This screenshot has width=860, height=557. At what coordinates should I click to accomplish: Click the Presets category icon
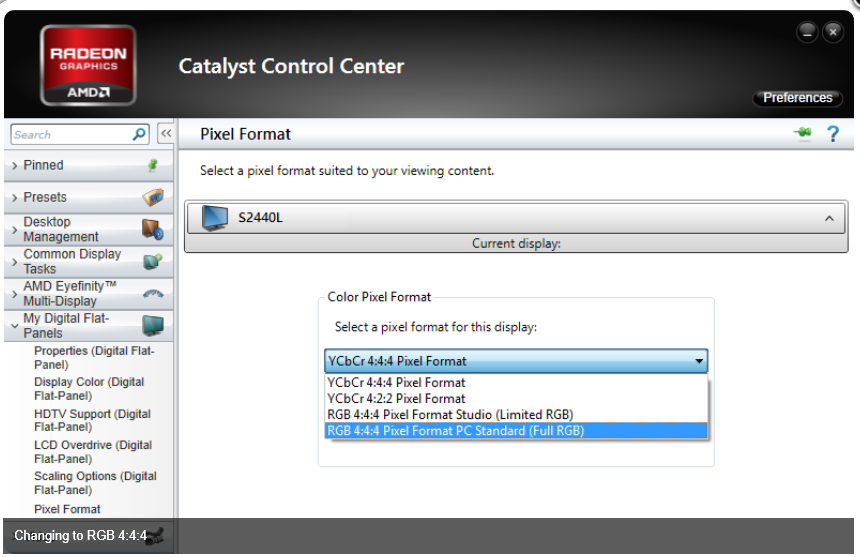[x=152, y=197]
